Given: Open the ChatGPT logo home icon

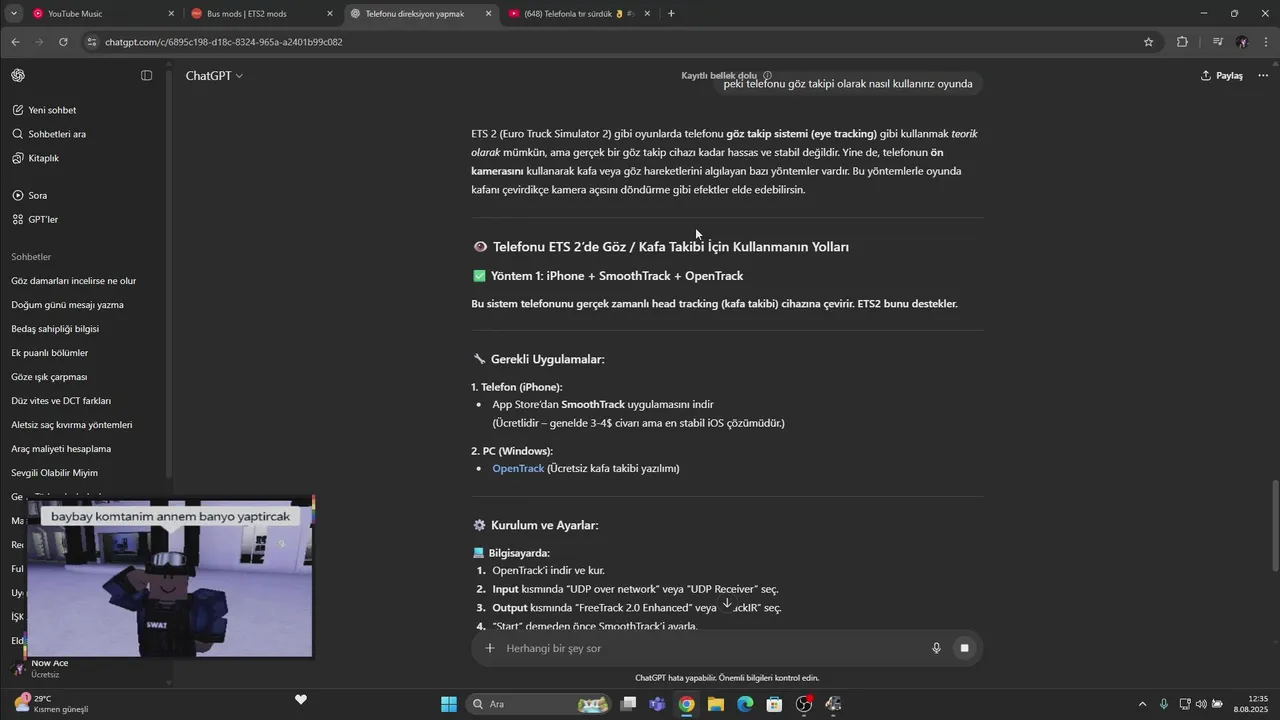Looking at the screenshot, I should click(18, 76).
